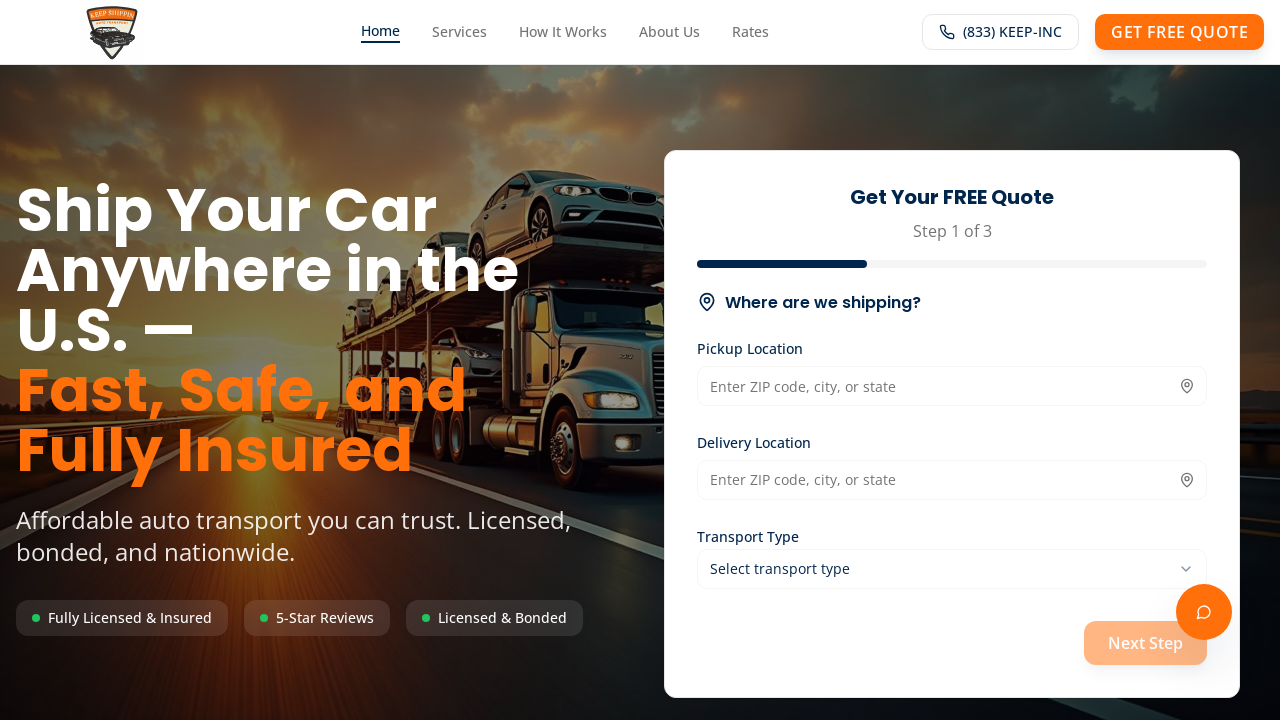
Task: Click the Next Step button
Action: (1145, 643)
